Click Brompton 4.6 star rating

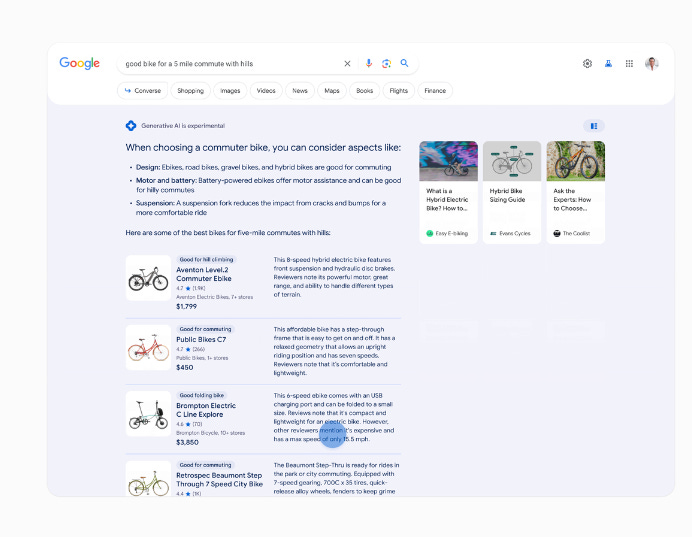189,424
